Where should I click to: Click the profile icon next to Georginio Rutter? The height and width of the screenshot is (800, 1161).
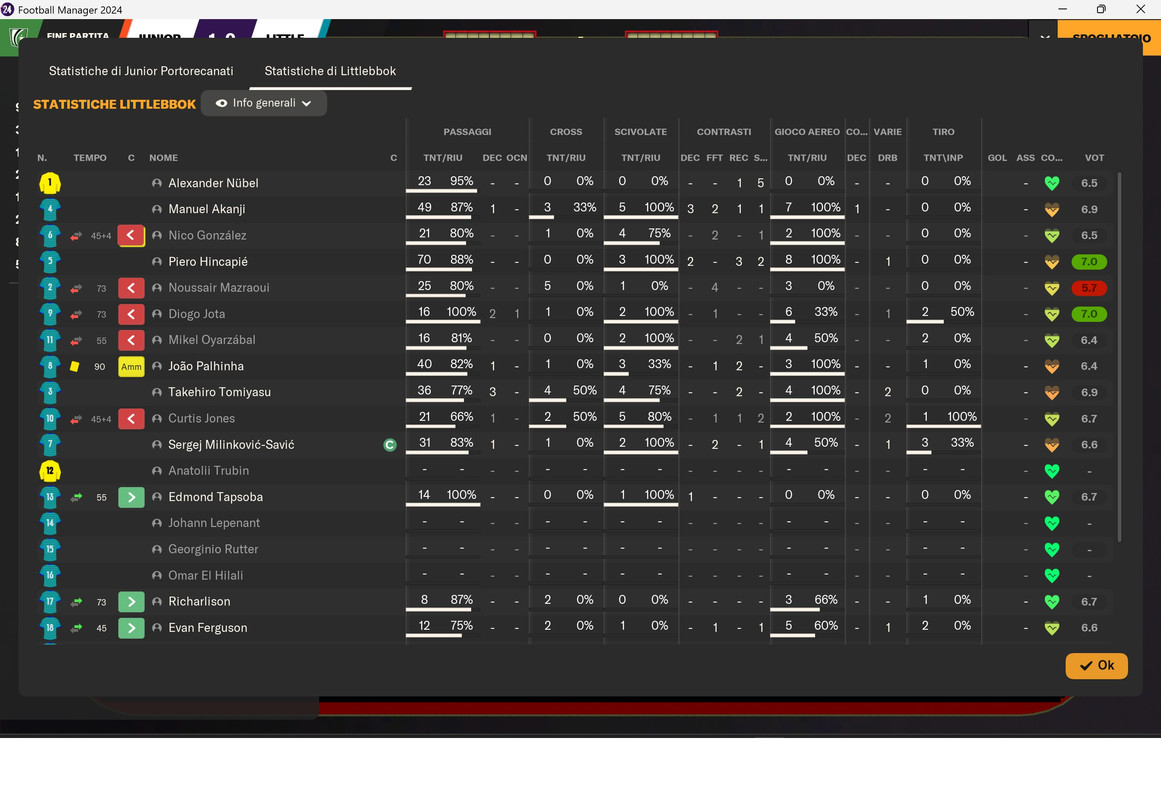pos(157,549)
